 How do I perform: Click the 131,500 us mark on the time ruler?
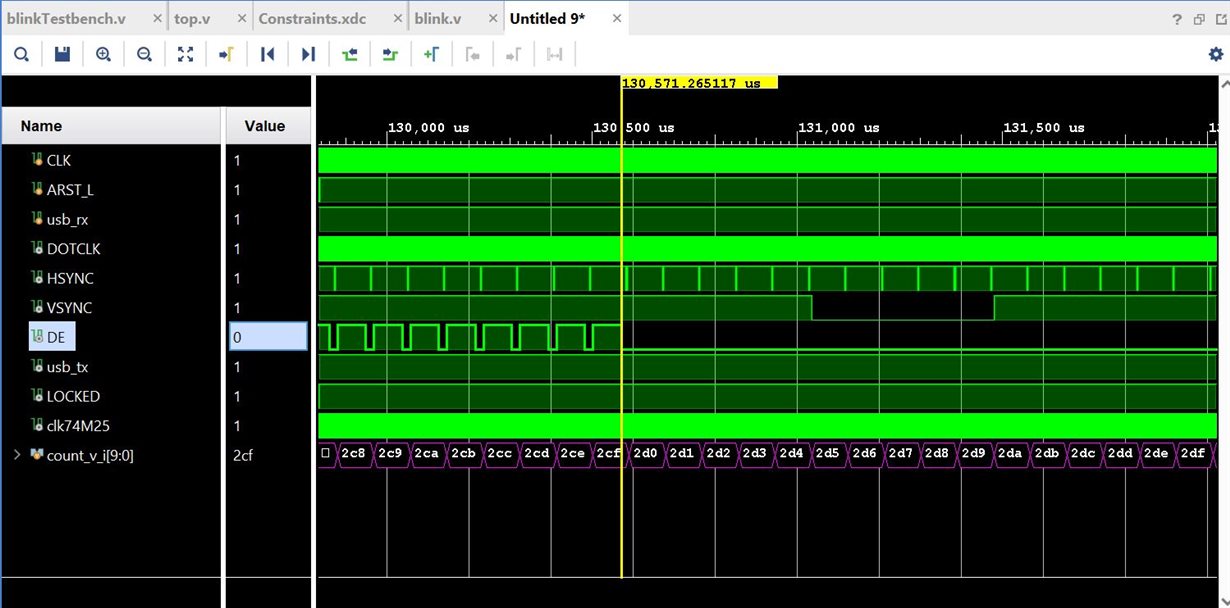1044,128
